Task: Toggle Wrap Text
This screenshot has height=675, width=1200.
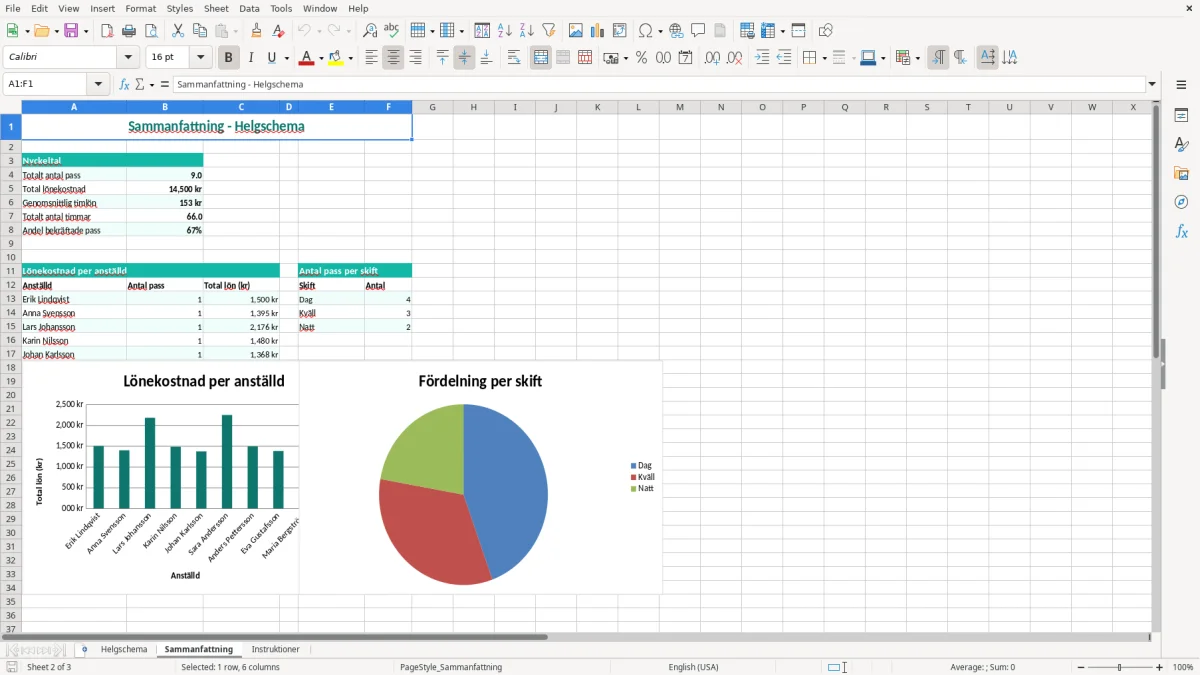Action: click(x=514, y=58)
